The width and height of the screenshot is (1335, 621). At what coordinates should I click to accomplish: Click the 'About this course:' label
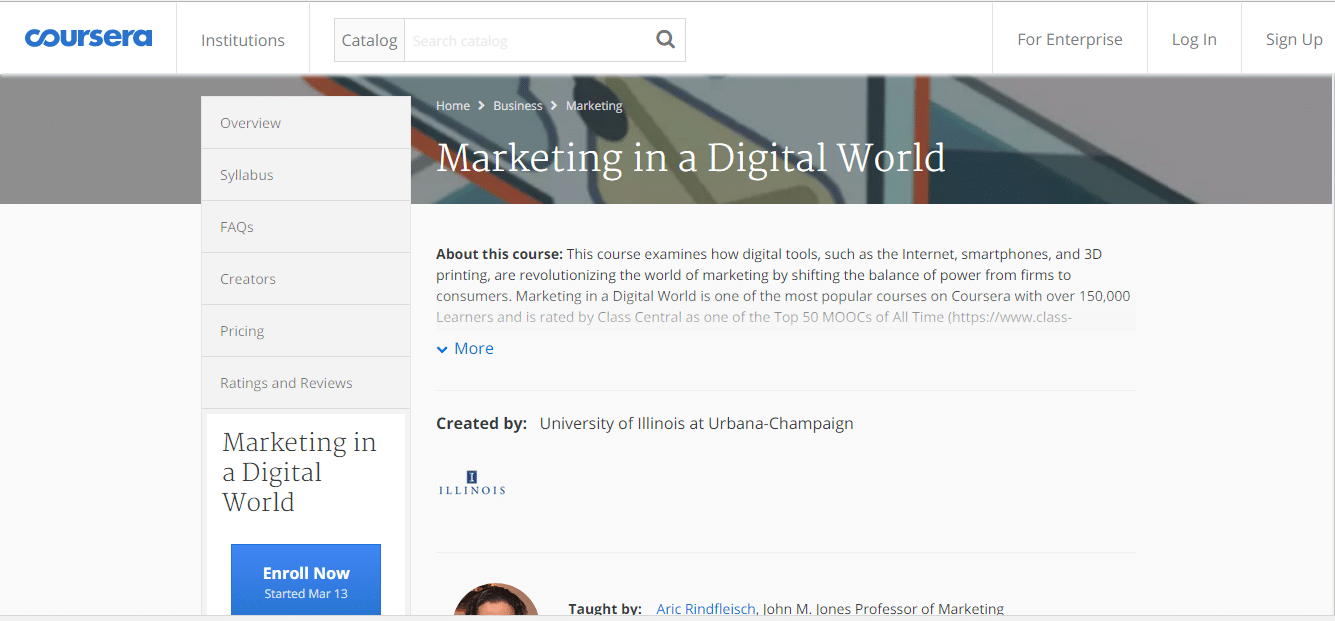pos(500,254)
